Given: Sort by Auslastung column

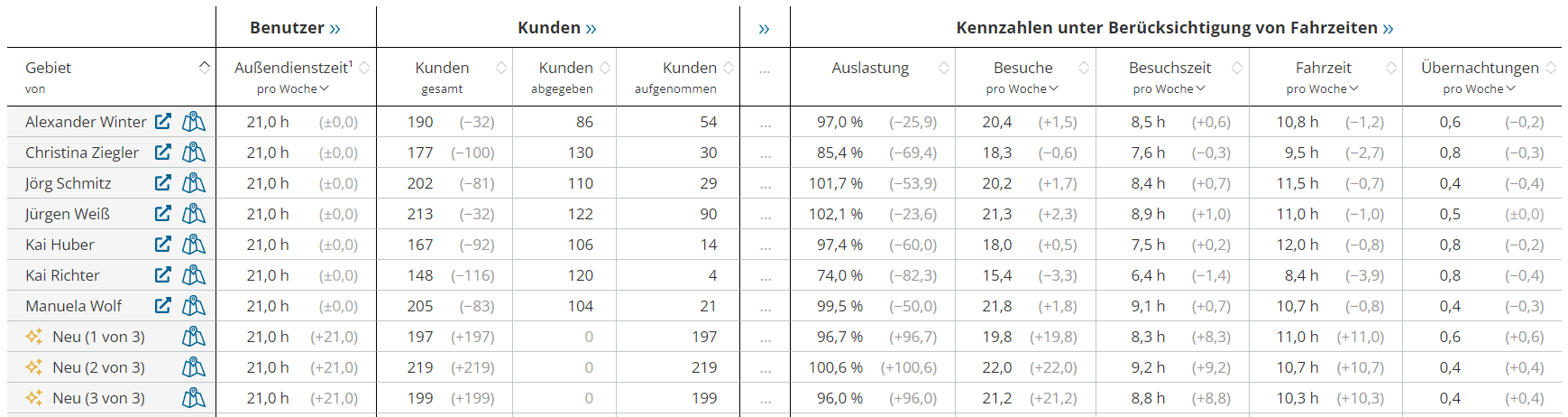Looking at the screenshot, I should (x=943, y=68).
